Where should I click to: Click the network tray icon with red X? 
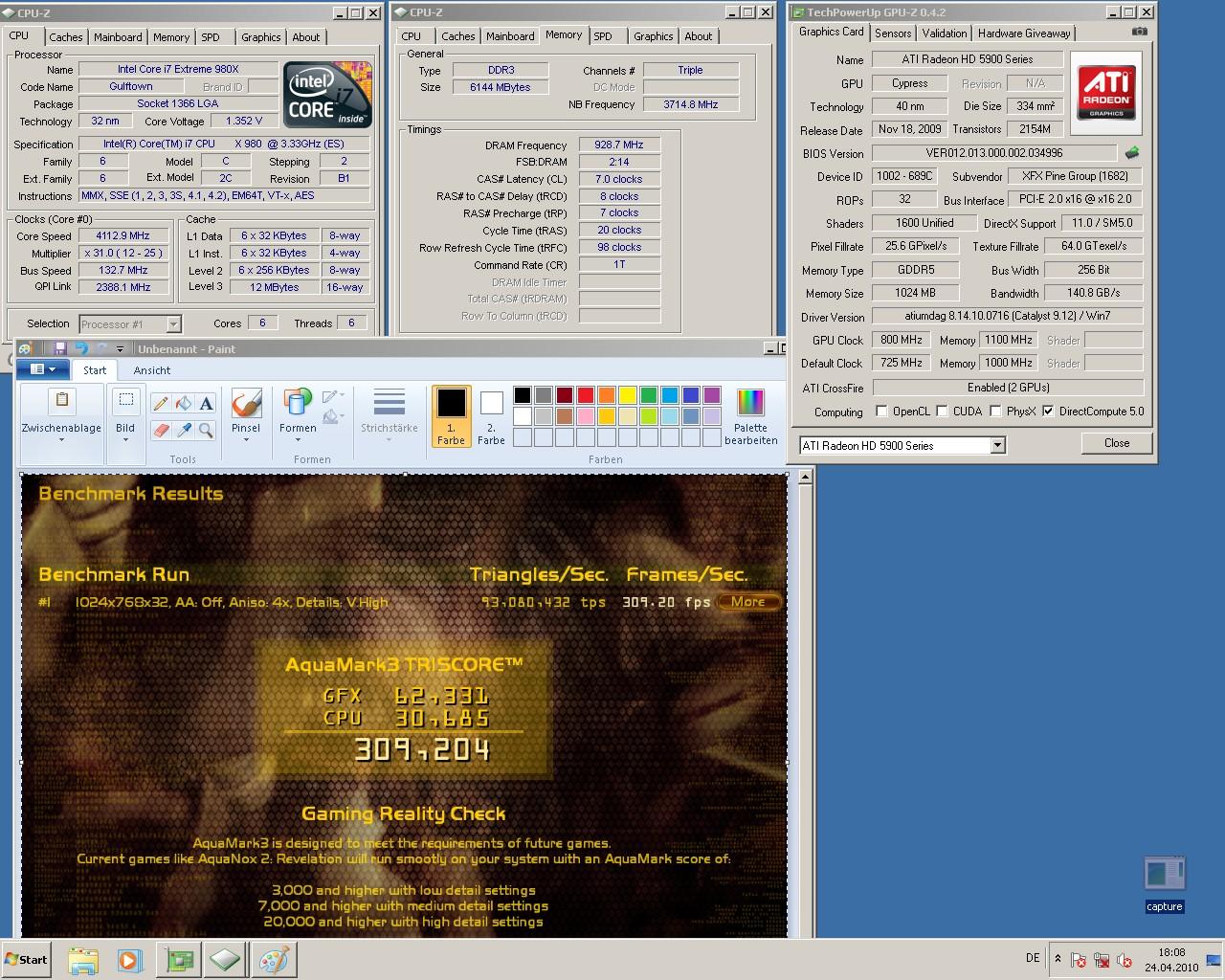pos(1101,960)
